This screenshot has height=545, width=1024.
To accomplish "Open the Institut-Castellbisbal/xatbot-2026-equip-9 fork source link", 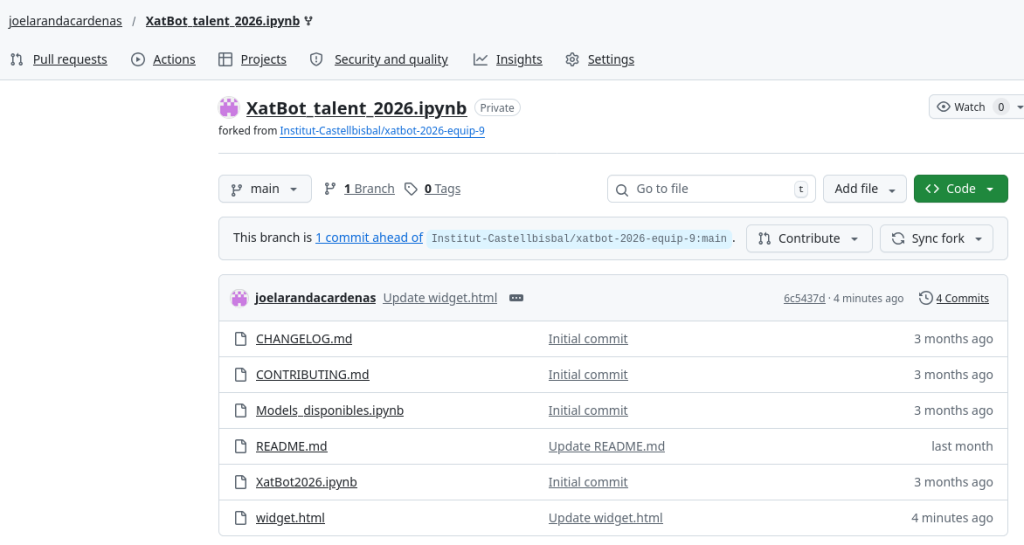I will 382,131.
